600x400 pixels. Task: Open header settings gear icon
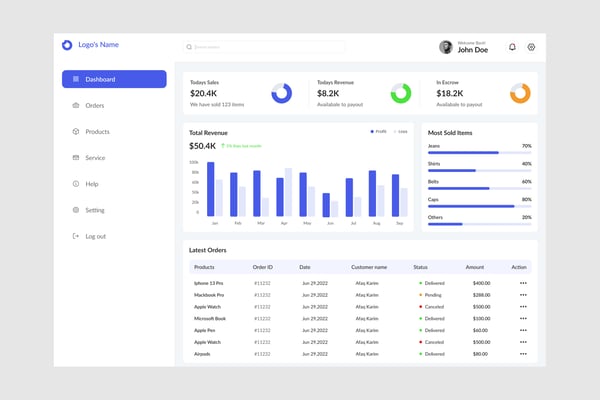coord(531,47)
